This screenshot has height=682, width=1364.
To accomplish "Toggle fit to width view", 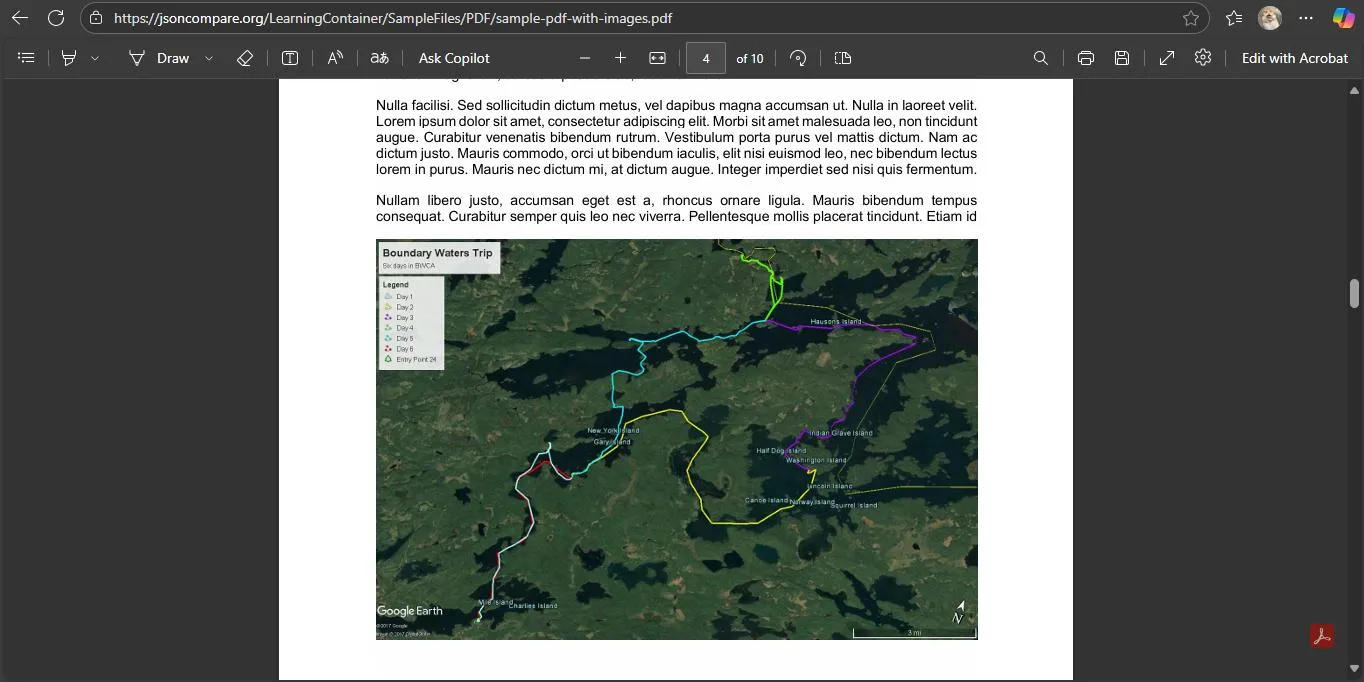I will click(x=657, y=58).
